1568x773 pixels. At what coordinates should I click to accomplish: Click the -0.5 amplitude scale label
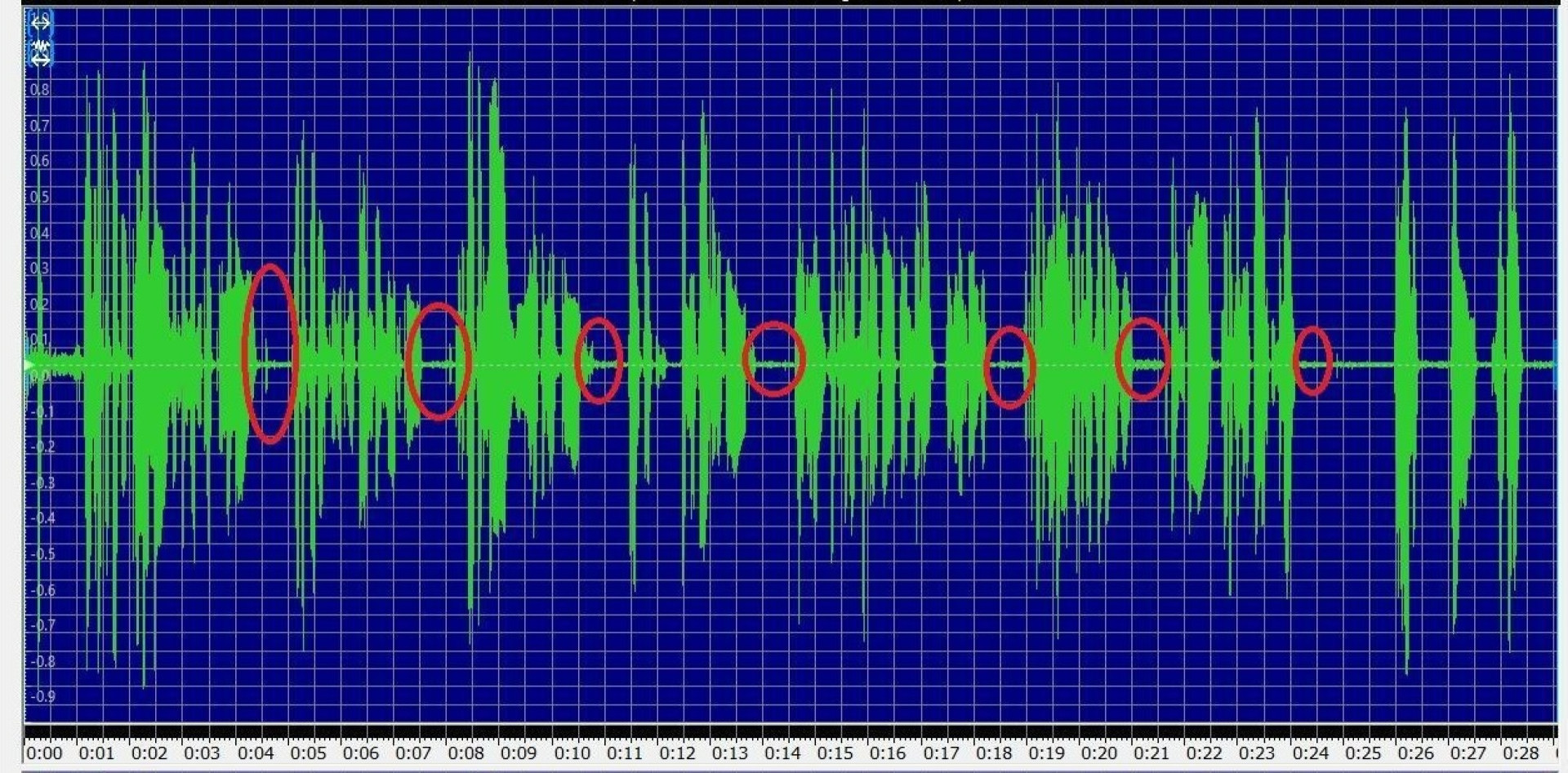[42, 554]
